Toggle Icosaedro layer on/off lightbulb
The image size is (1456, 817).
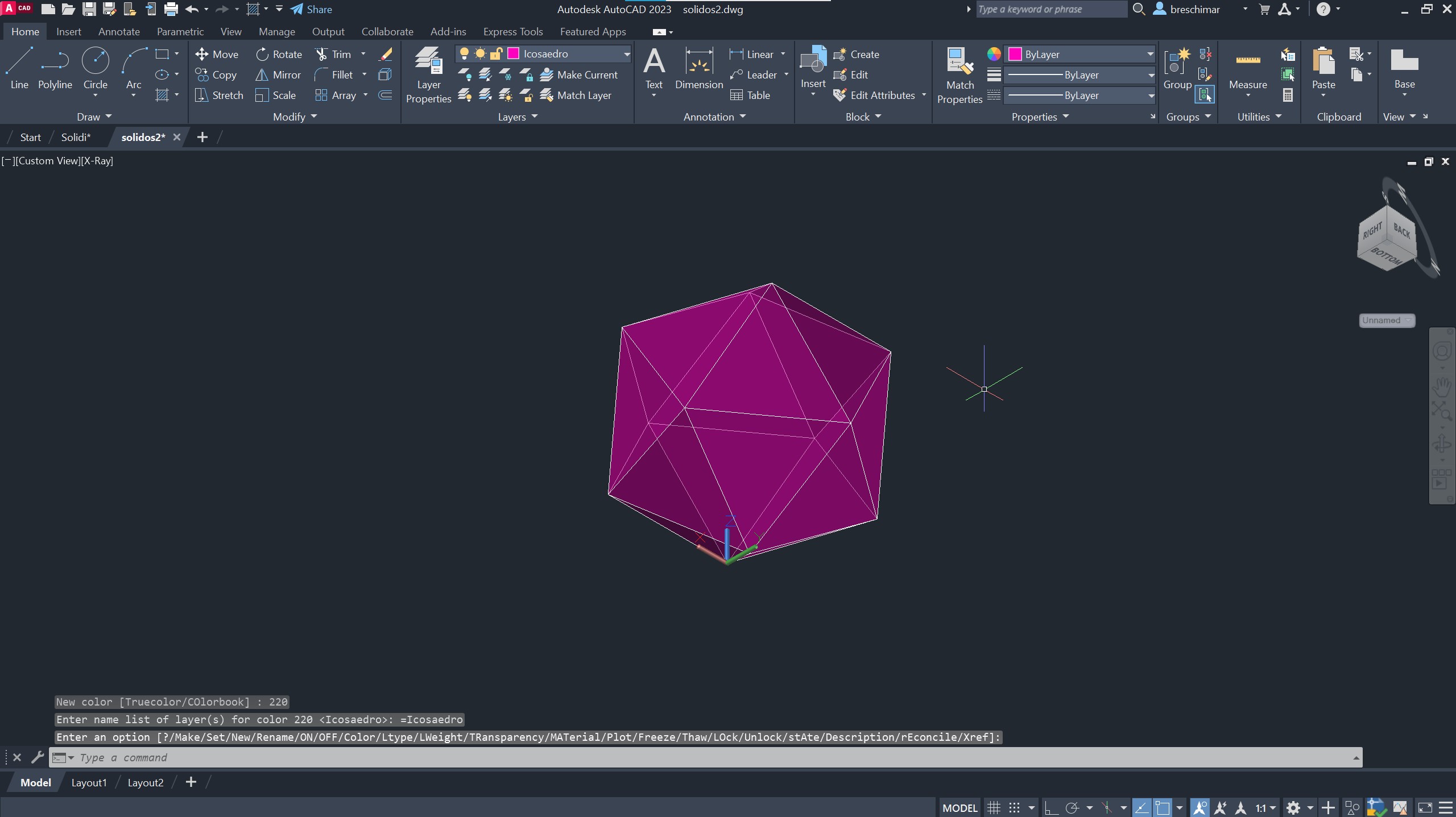coord(464,53)
